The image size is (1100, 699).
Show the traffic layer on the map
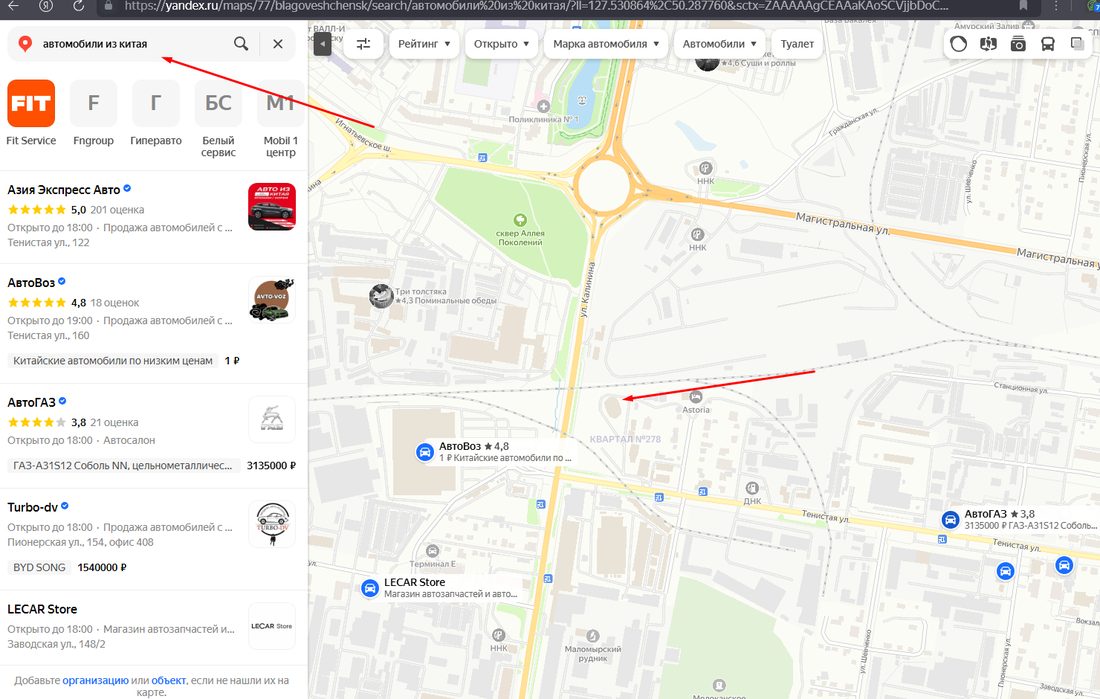(x=958, y=44)
